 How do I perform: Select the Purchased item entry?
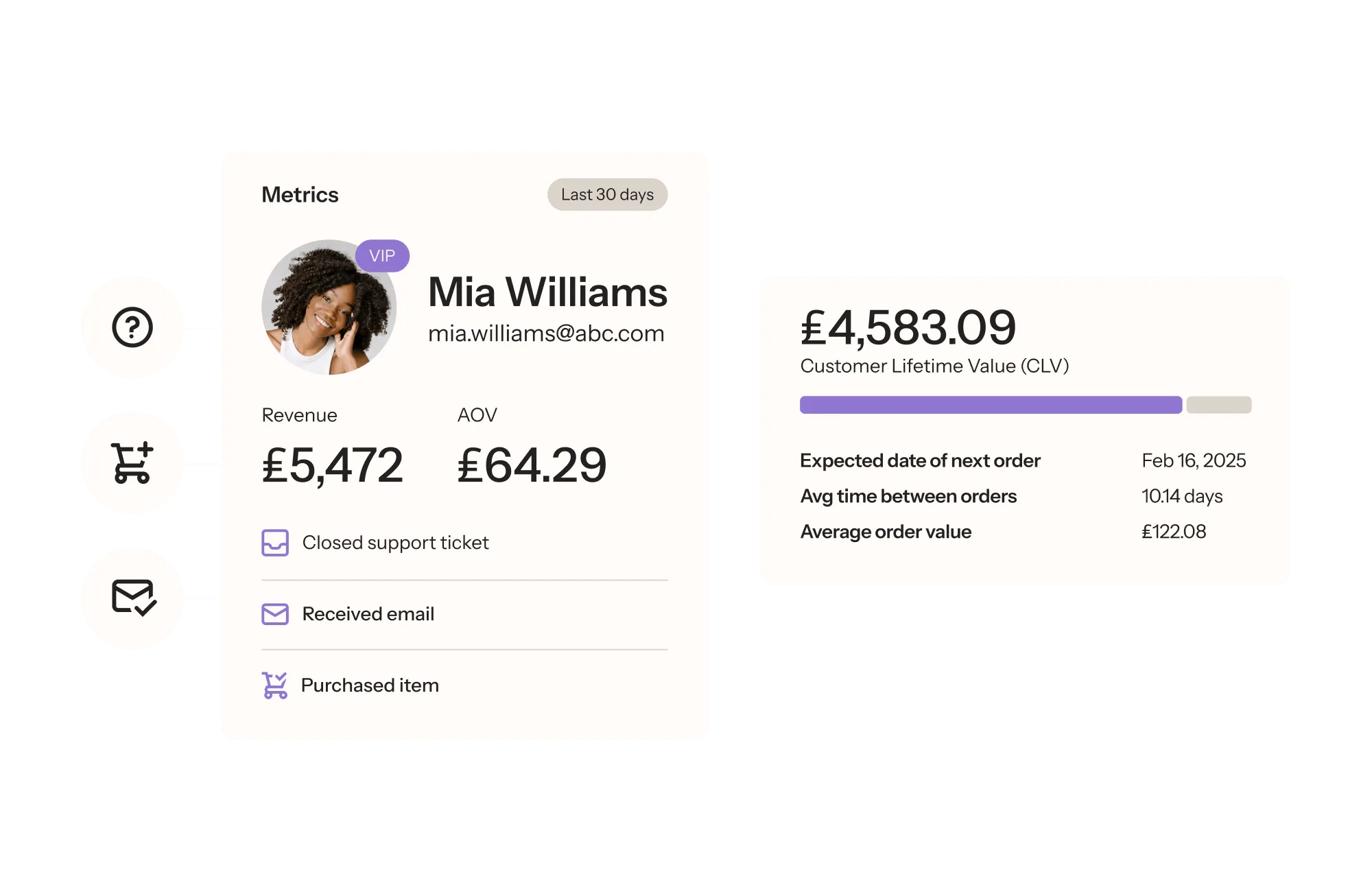coord(370,685)
